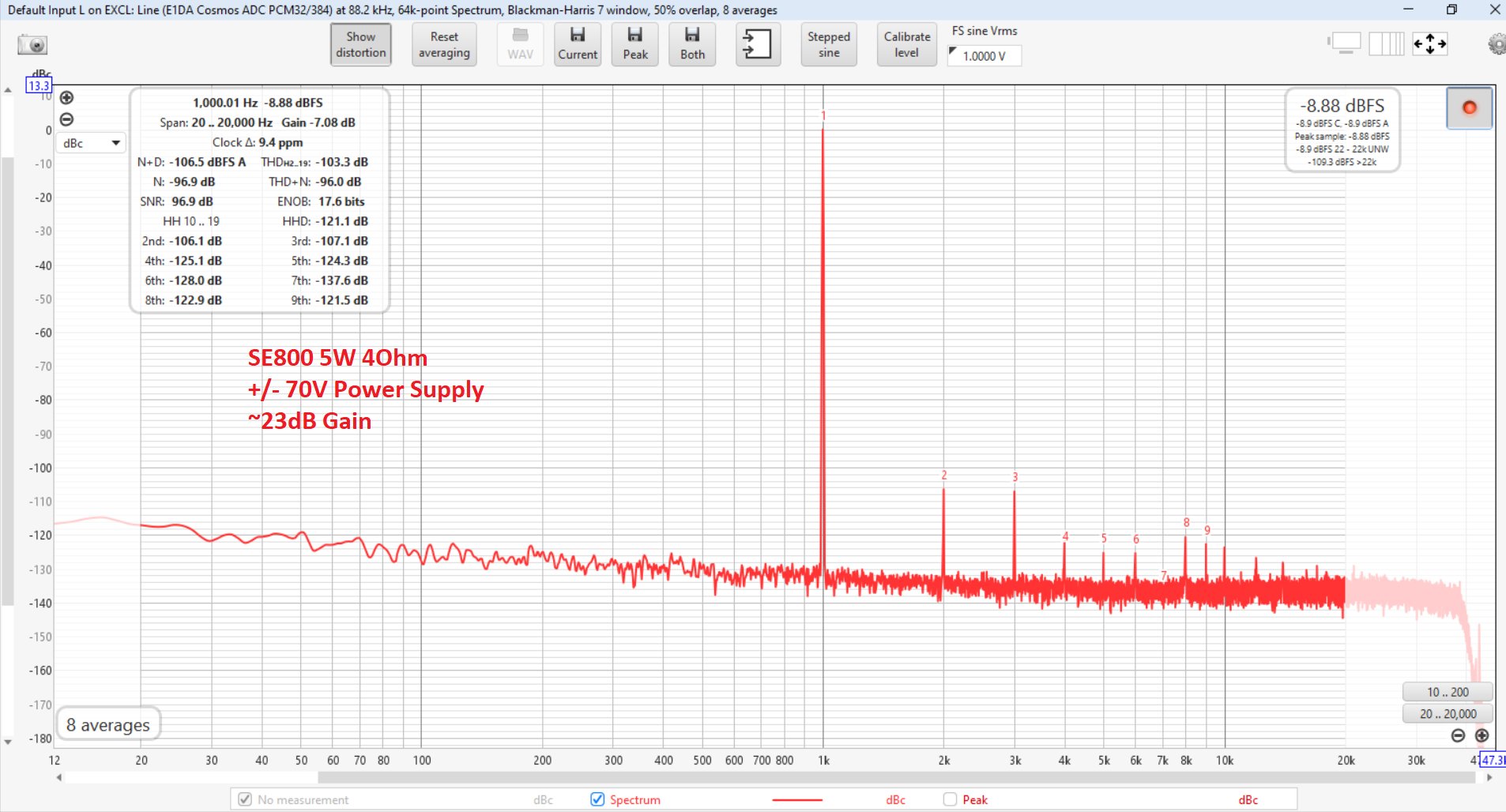The height and width of the screenshot is (812, 1506).
Task: Click the multi-bar display layout icon
Action: point(1387,43)
